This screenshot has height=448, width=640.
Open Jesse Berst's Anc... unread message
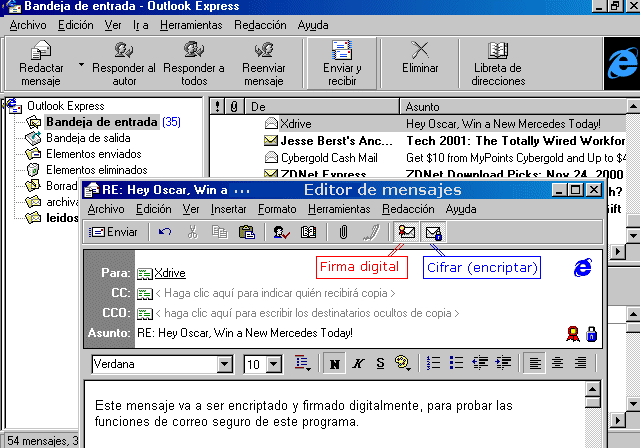(x=418, y=141)
